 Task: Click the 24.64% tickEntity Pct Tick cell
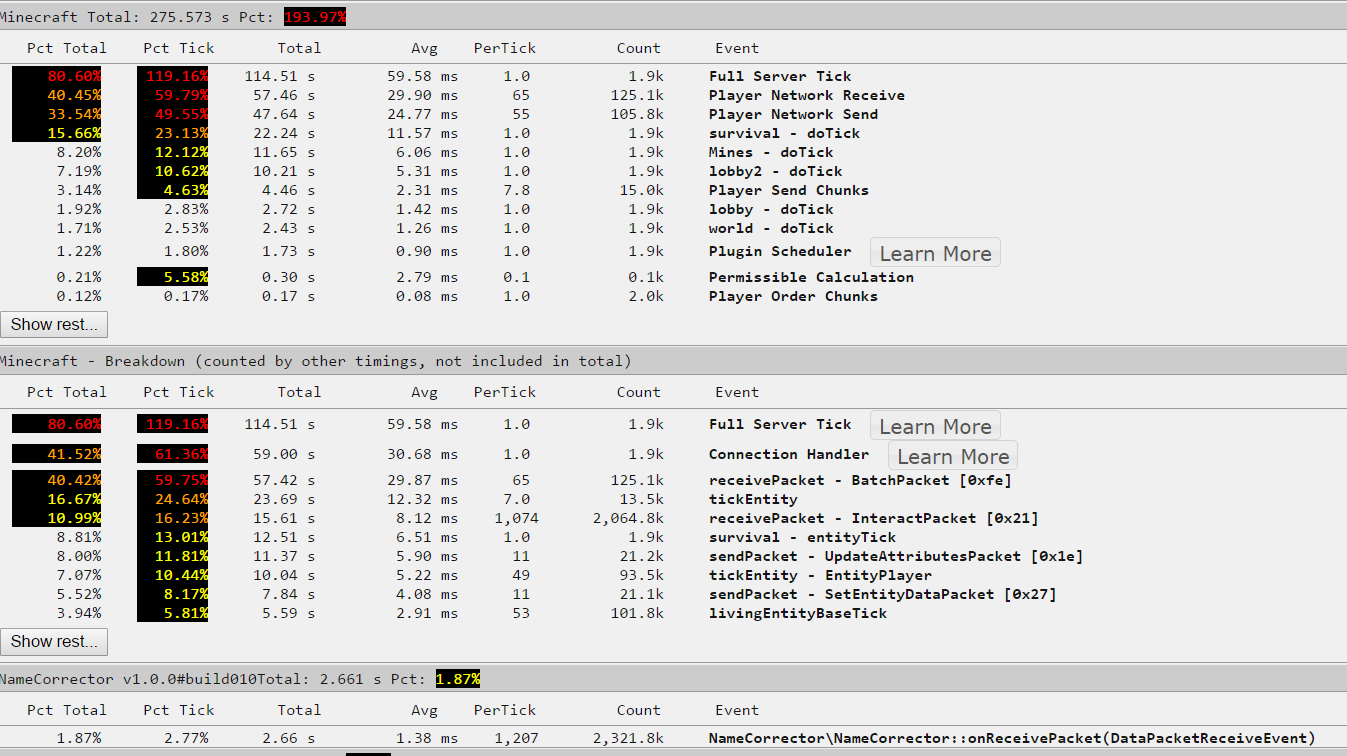click(x=173, y=499)
